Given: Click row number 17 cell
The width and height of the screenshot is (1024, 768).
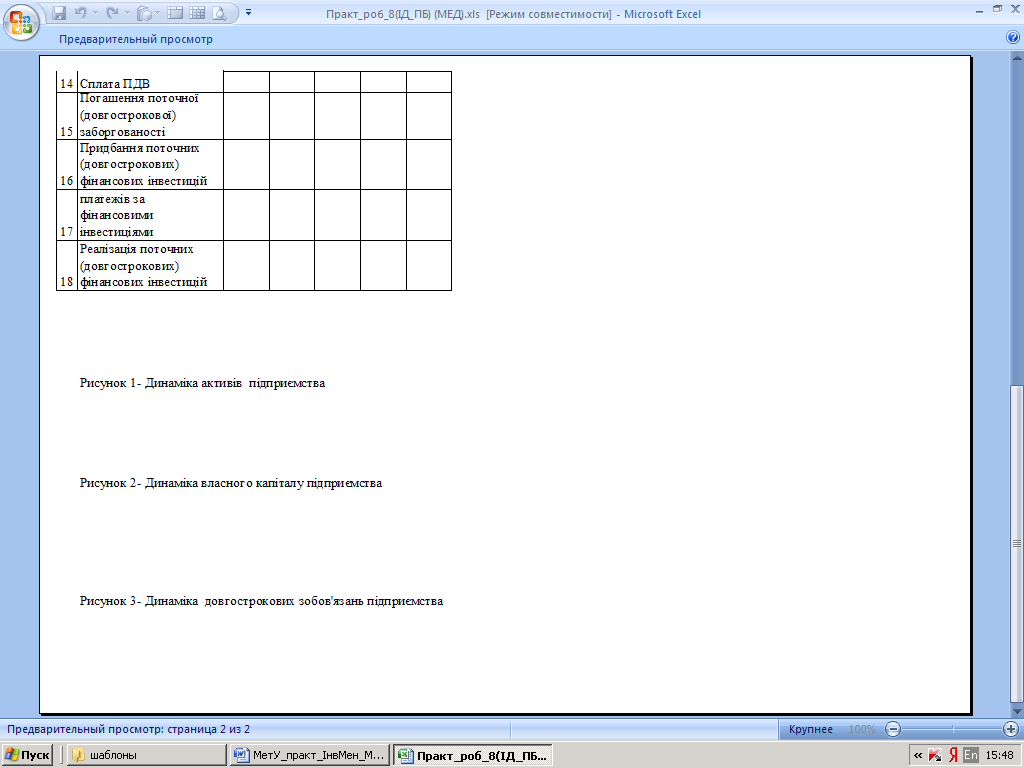Looking at the screenshot, I should click(x=67, y=215).
